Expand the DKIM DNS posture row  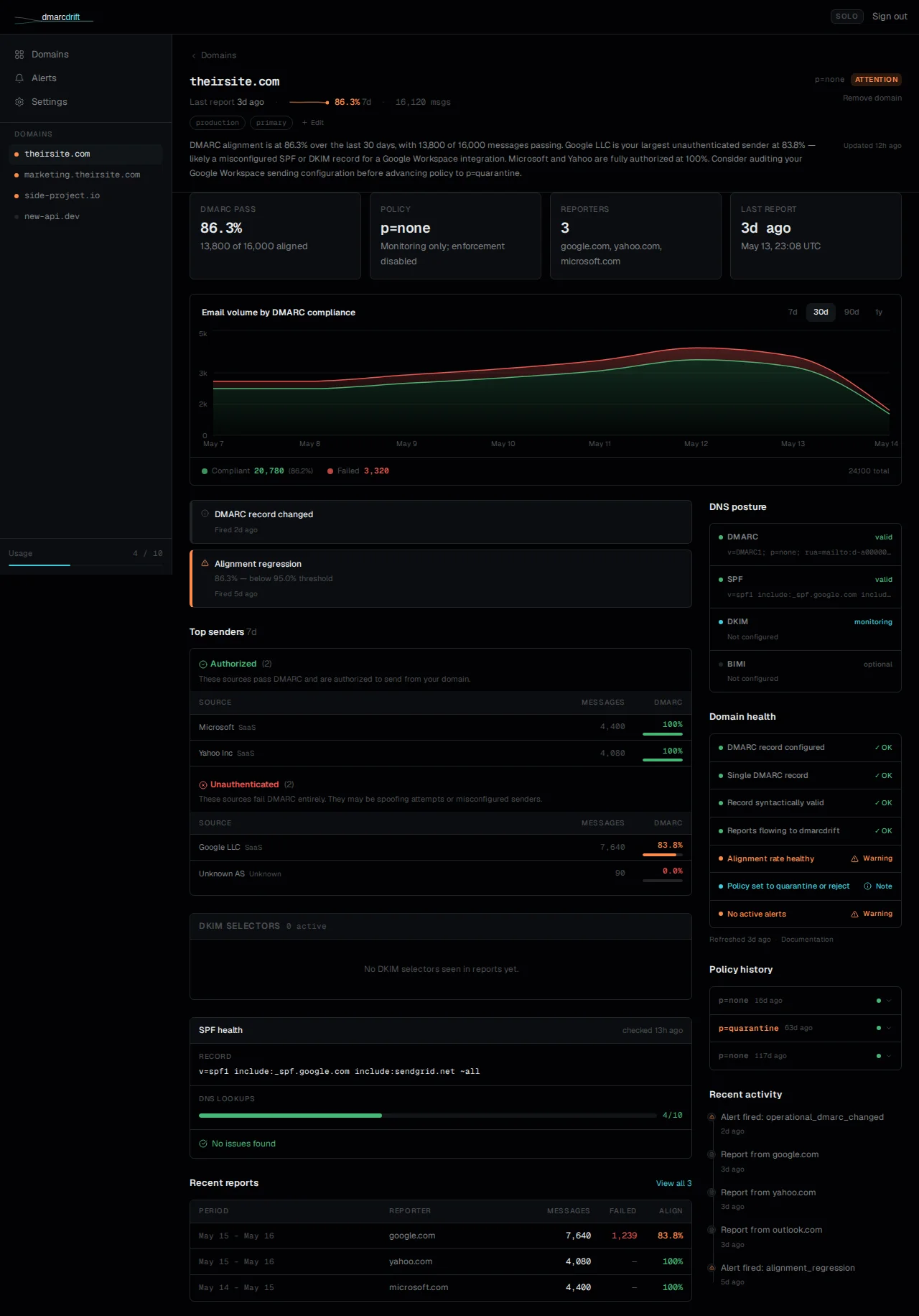tap(805, 629)
